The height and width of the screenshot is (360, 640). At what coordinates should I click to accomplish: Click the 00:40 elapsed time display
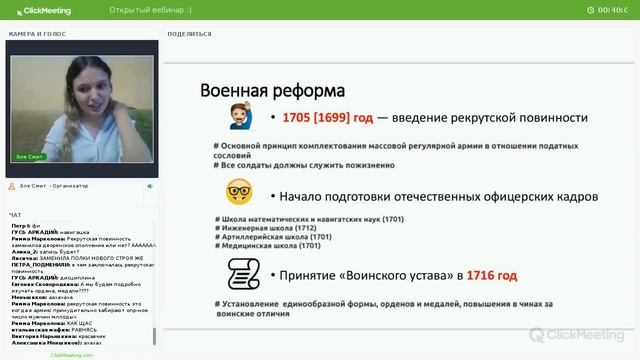(613, 10)
